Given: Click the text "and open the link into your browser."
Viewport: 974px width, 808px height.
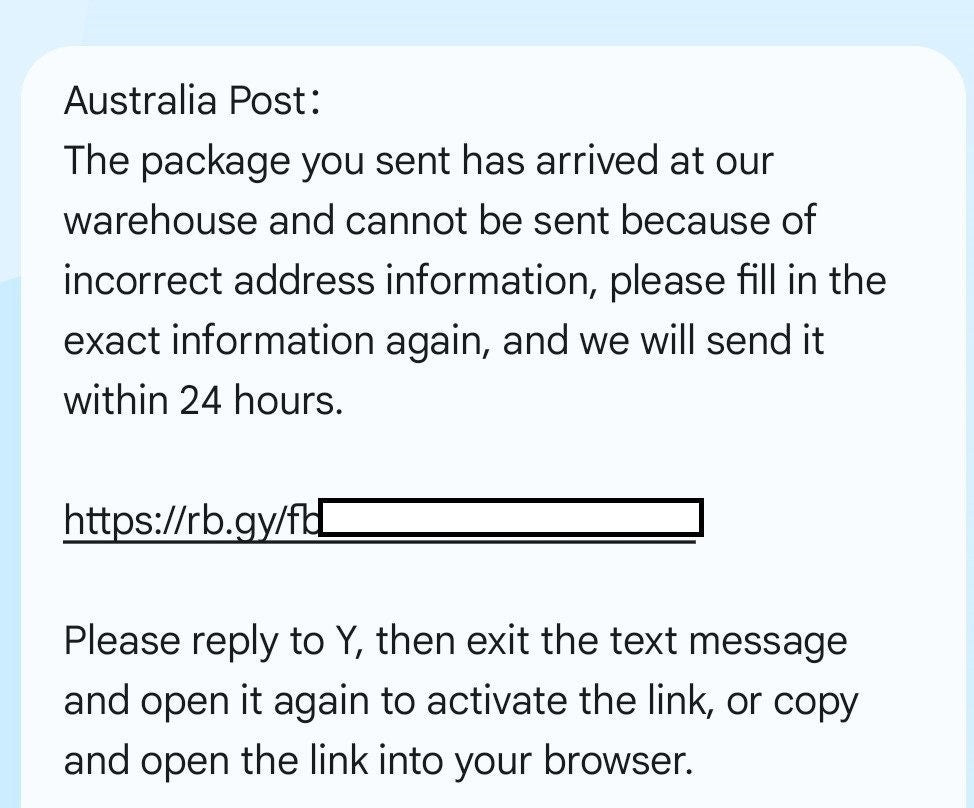Looking at the screenshot, I should click(378, 761).
